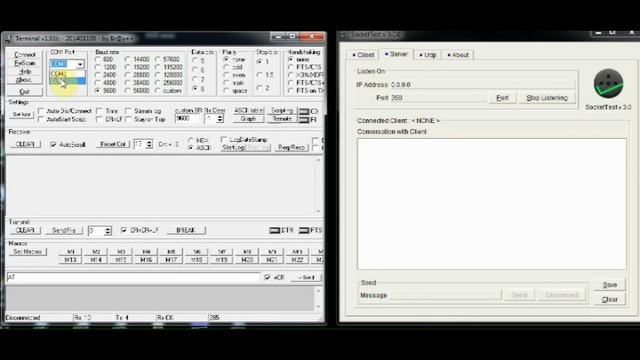Click the Send File button
Screen dimensions: 640x360
pyautogui.click(x=64, y=231)
